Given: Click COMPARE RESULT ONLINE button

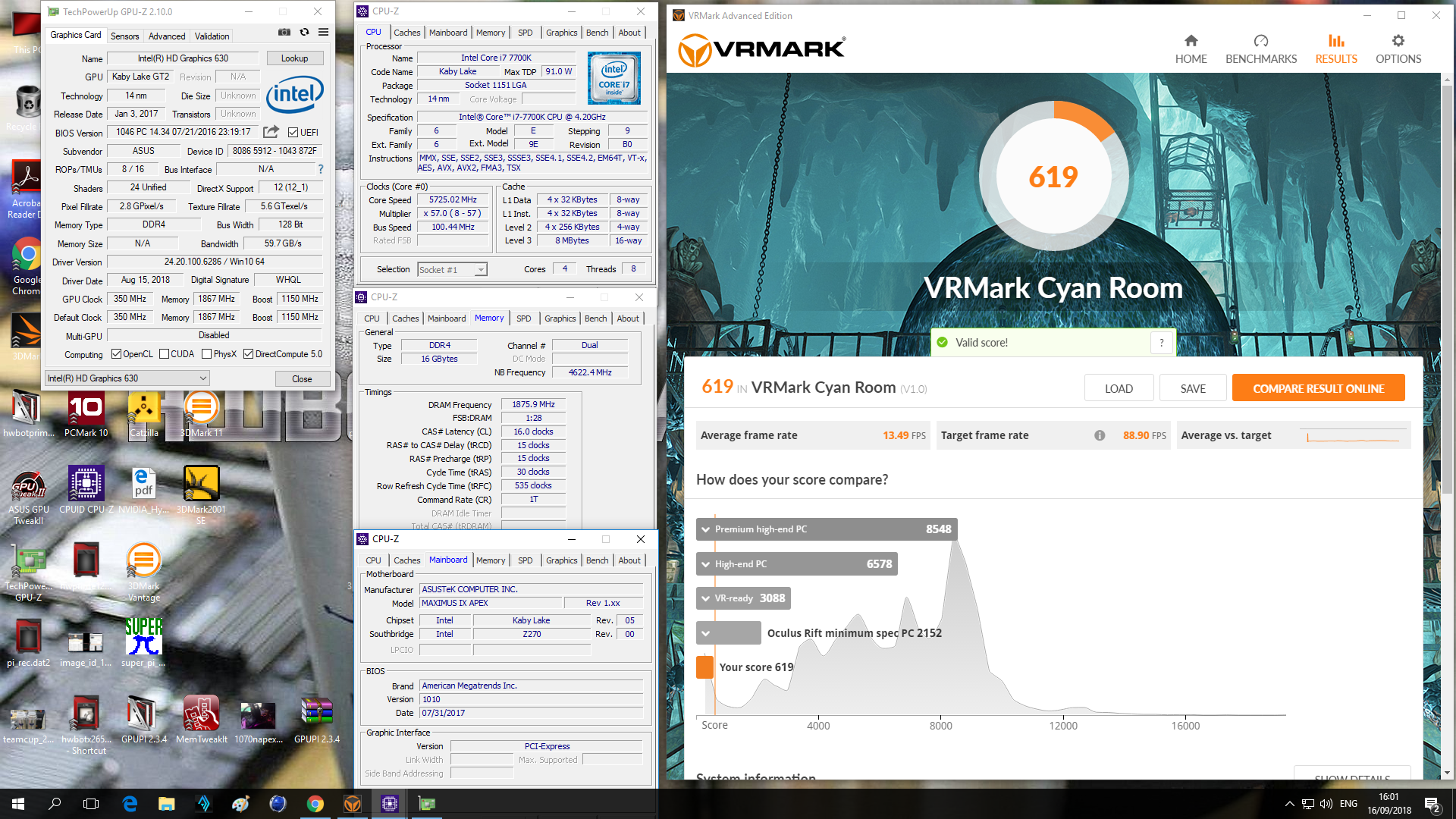Looking at the screenshot, I should [1318, 388].
